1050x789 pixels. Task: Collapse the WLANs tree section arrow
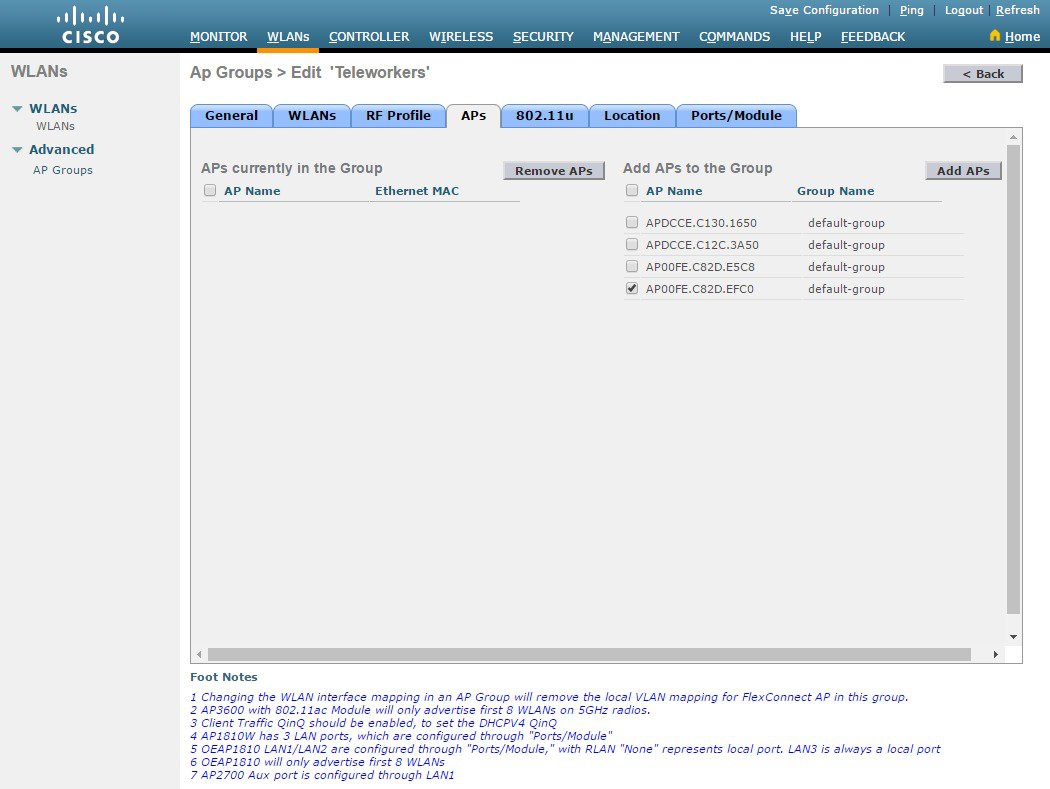click(x=17, y=109)
